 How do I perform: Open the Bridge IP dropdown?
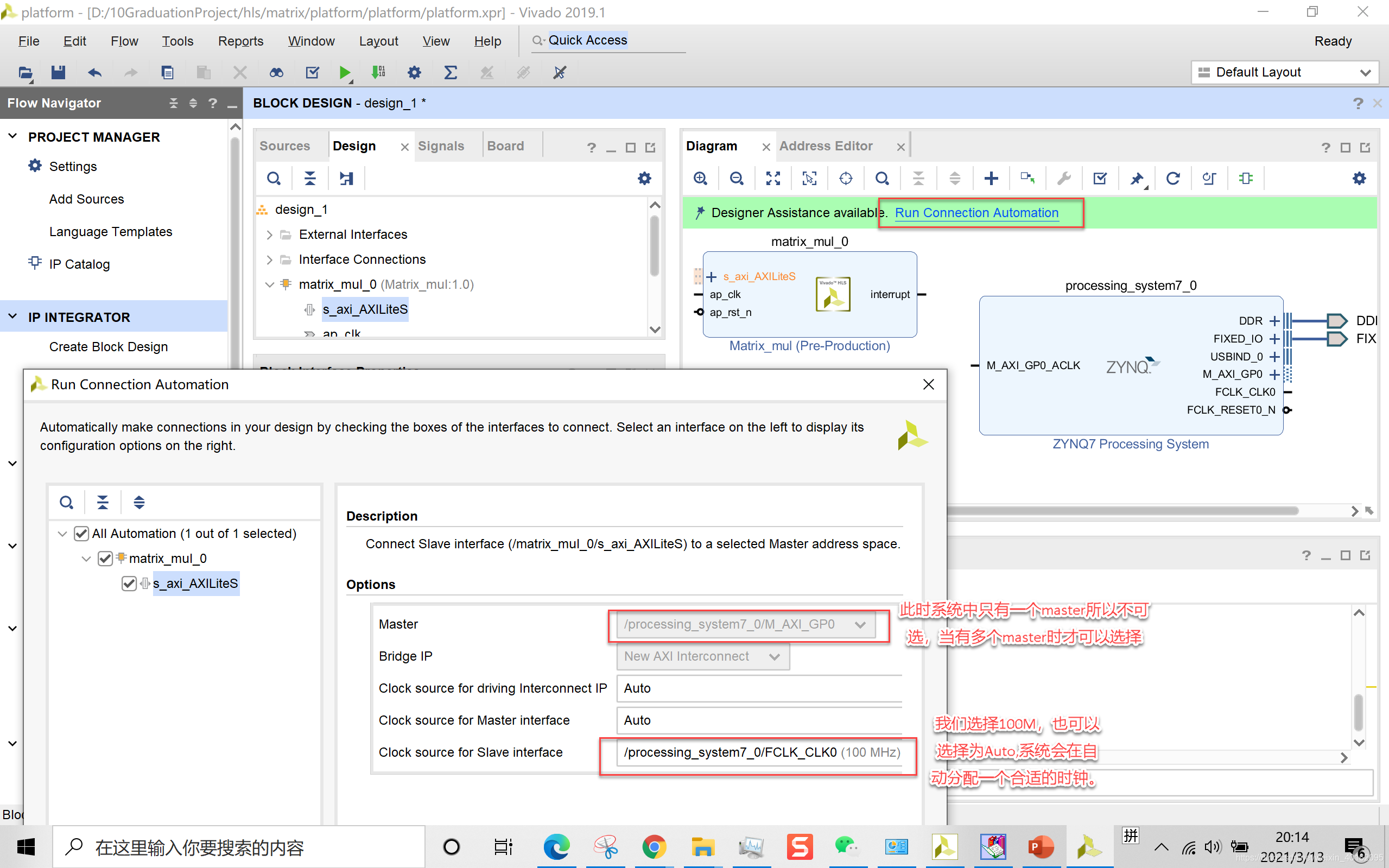(702, 656)
